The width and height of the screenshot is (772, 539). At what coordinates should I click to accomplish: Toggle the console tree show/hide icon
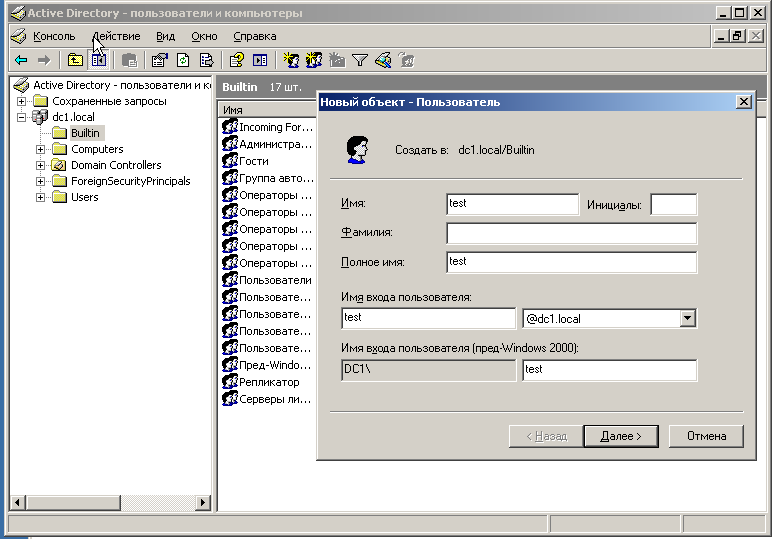[x=98, y=60]
